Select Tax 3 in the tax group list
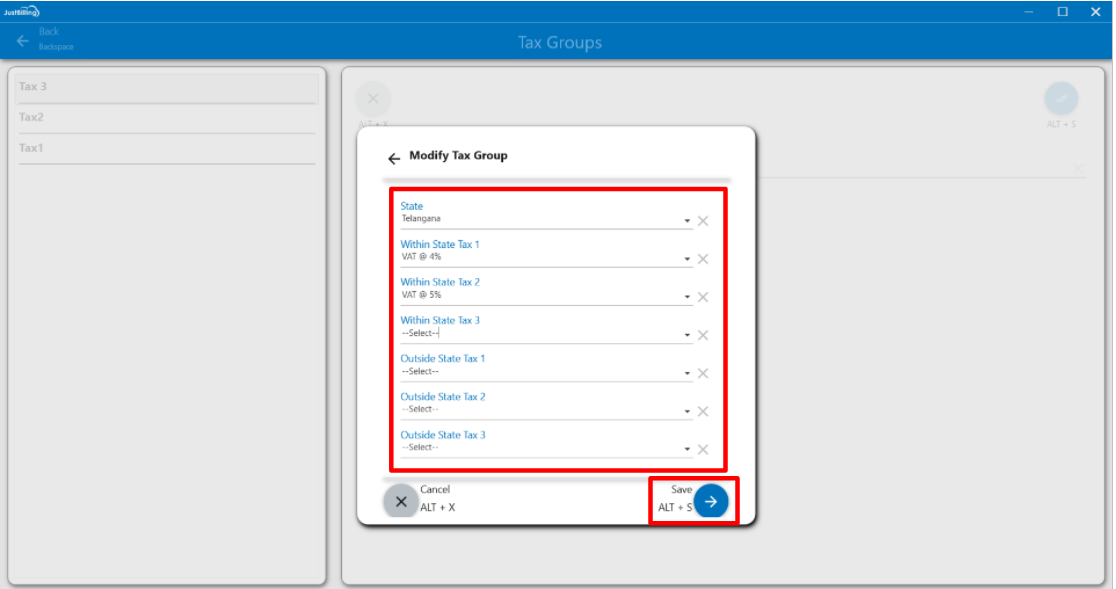This screenshot has height=589, width=1116. pos(166,87)
